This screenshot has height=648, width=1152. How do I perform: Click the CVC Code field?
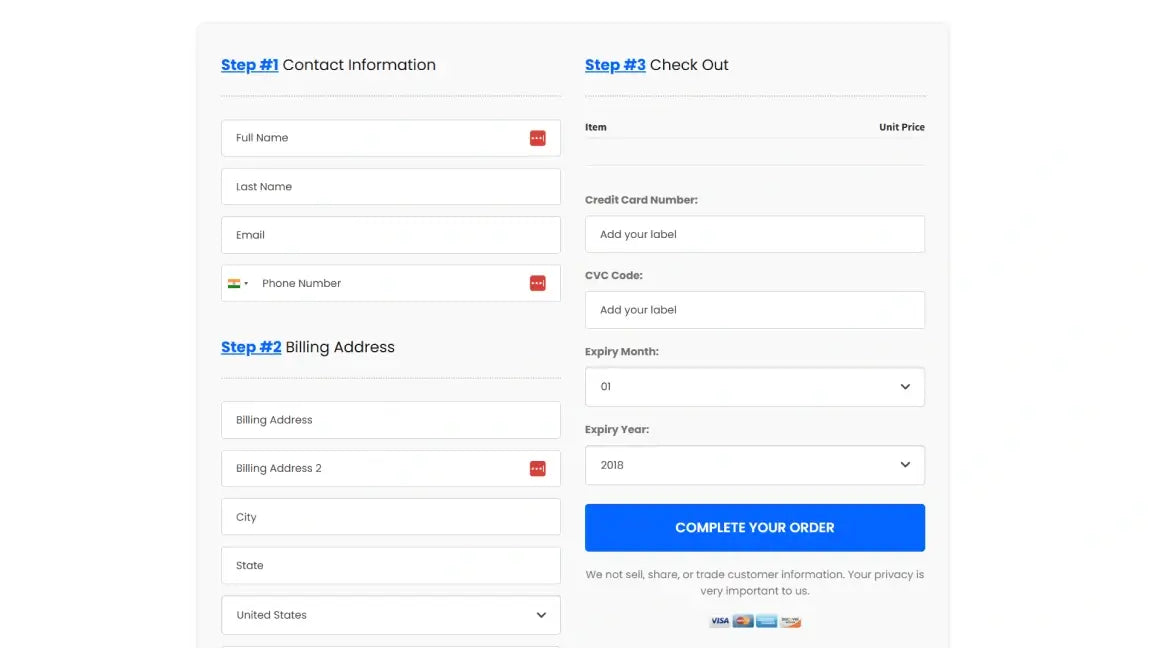754,310
